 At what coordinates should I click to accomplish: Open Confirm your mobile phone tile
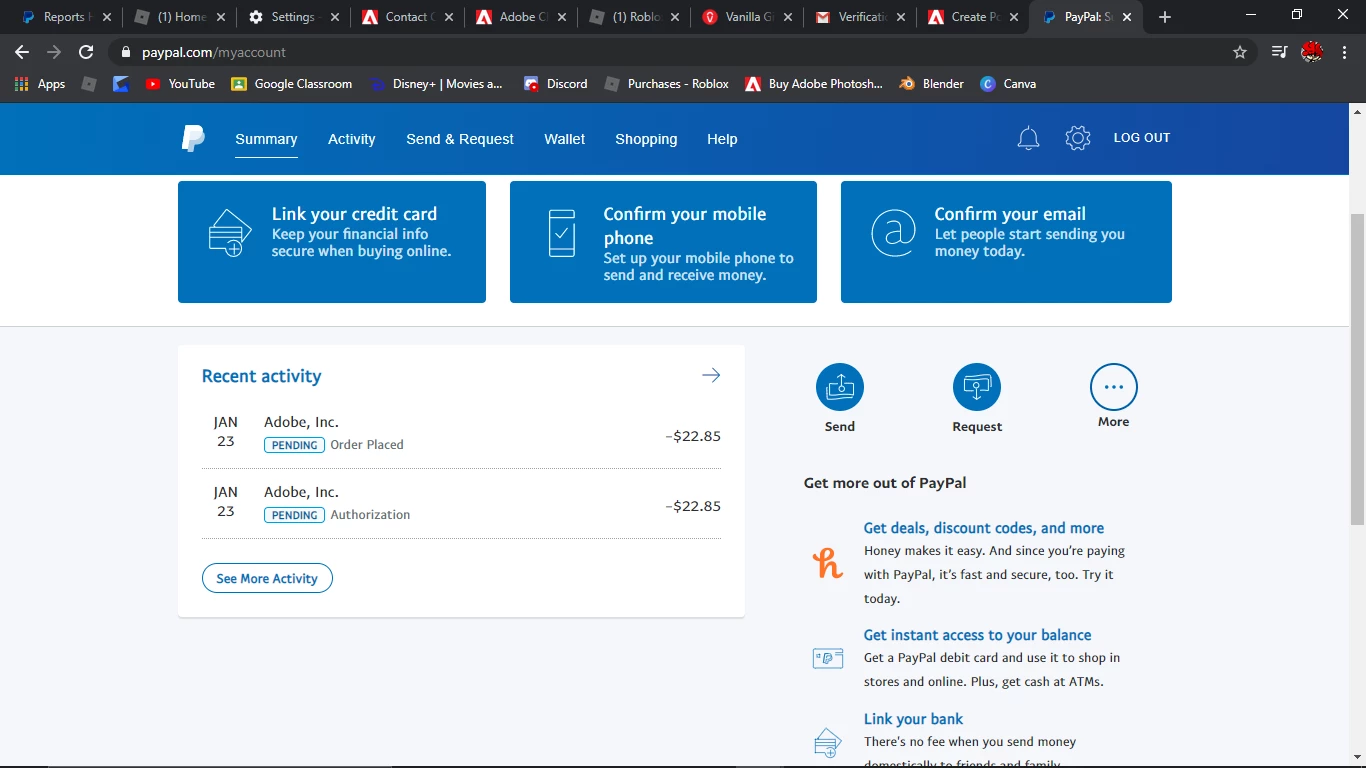tap(663, 242)
